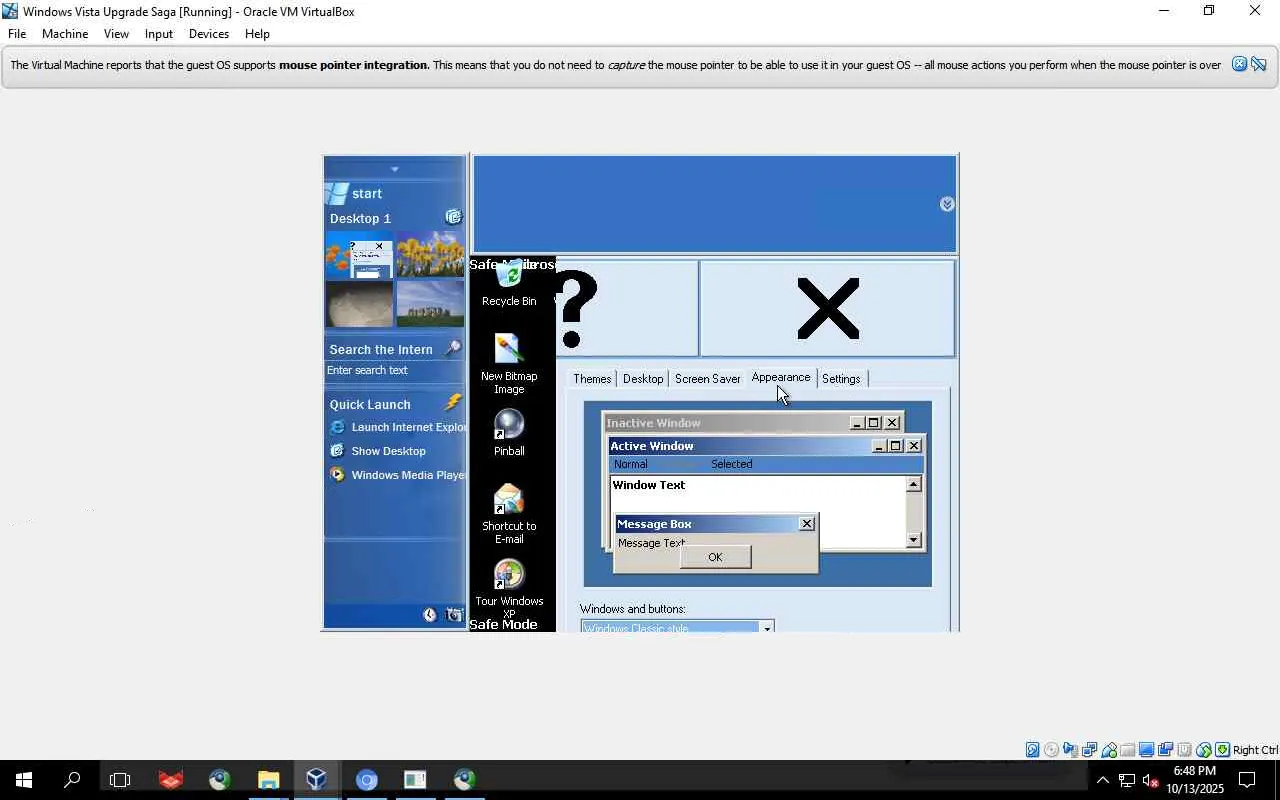The height and width of the screenshot is (800, 1280).
Task: Show hidden icons in host system tray
Action: 1103,780
